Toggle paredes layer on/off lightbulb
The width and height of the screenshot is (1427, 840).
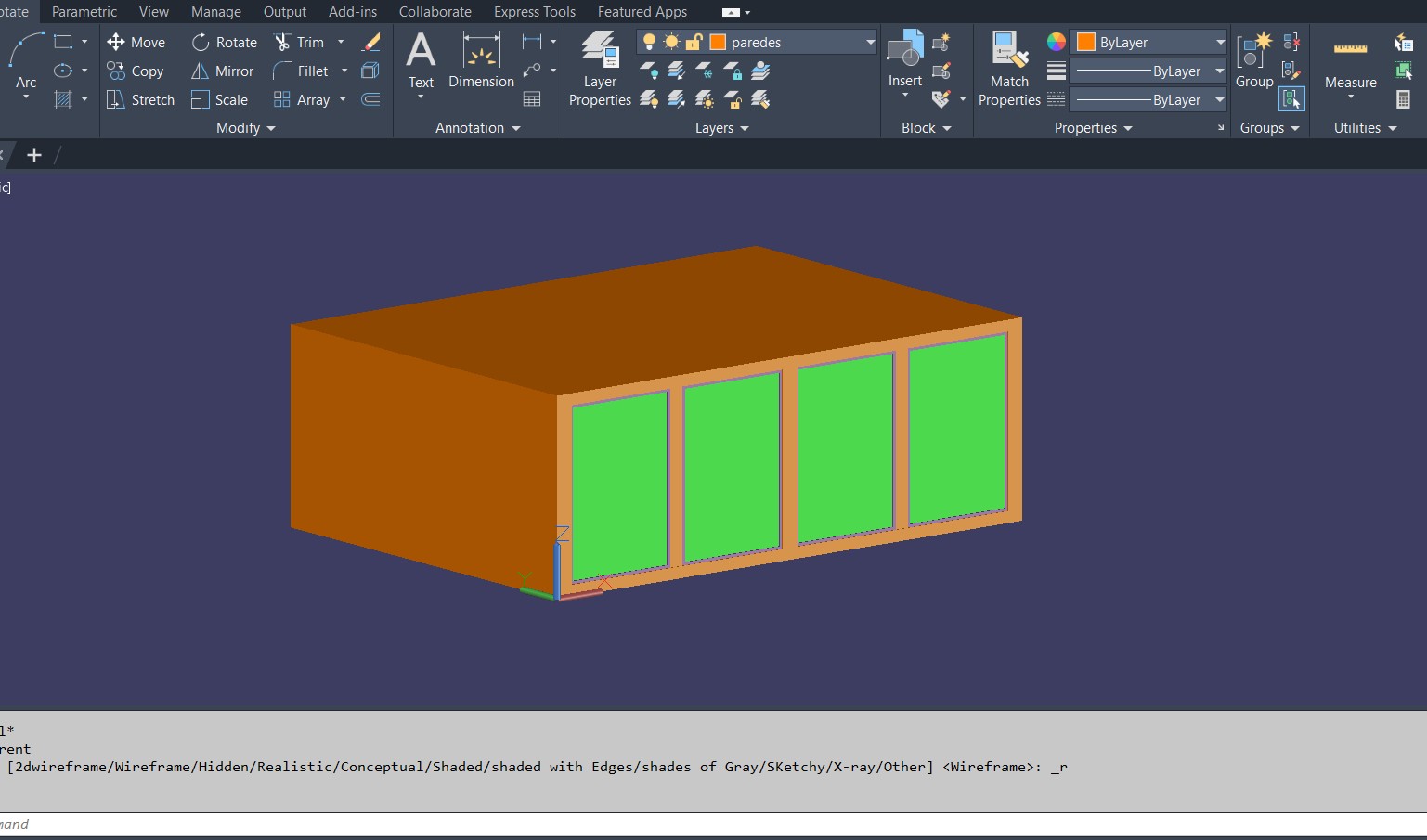tap(649, 42)
